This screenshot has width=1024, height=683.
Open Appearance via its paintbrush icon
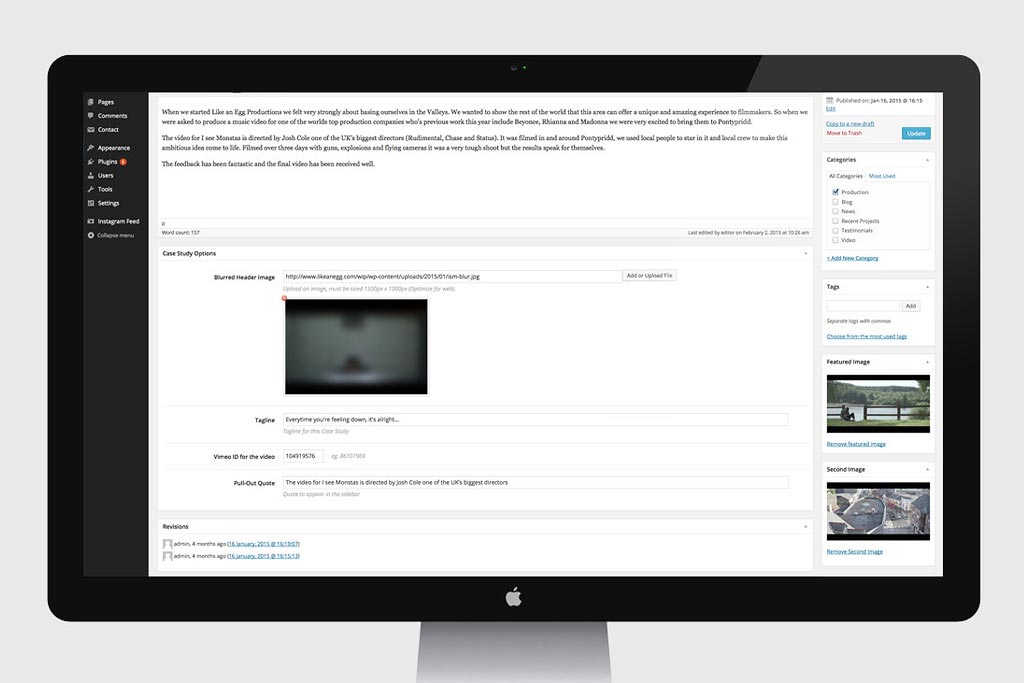(91, 148)
